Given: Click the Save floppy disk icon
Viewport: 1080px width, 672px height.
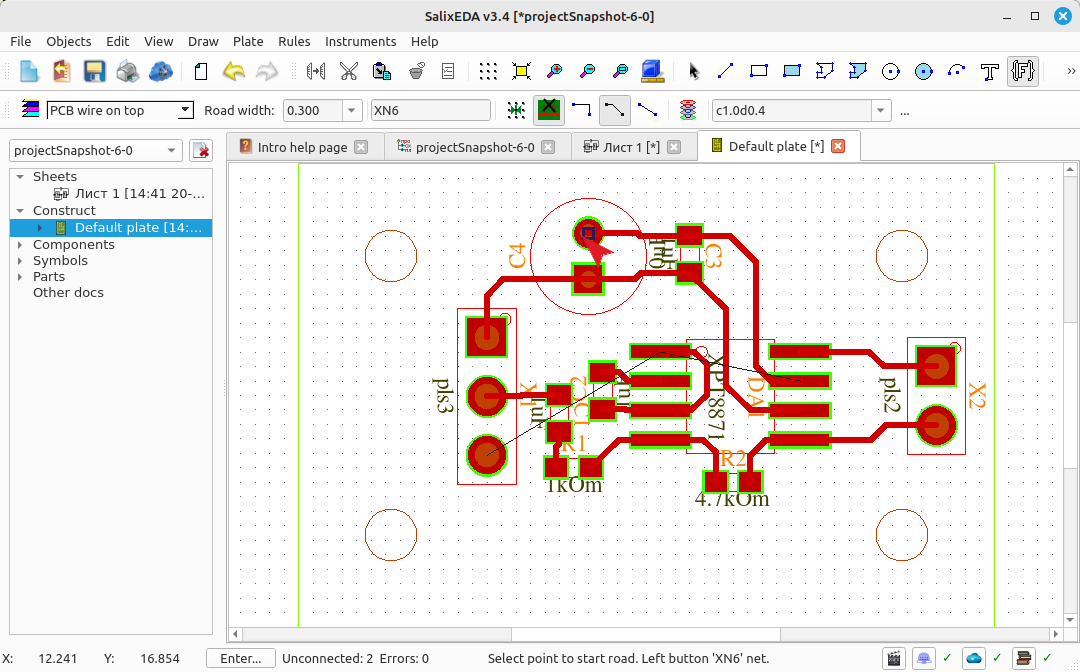Looking at the screenshot, I should 94,71.
